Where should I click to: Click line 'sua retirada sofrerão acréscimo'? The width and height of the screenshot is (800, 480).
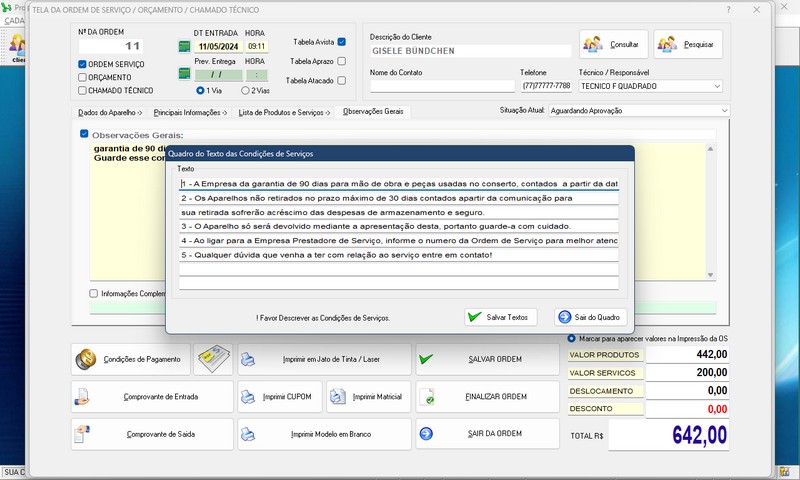click(x=399, y=212)
